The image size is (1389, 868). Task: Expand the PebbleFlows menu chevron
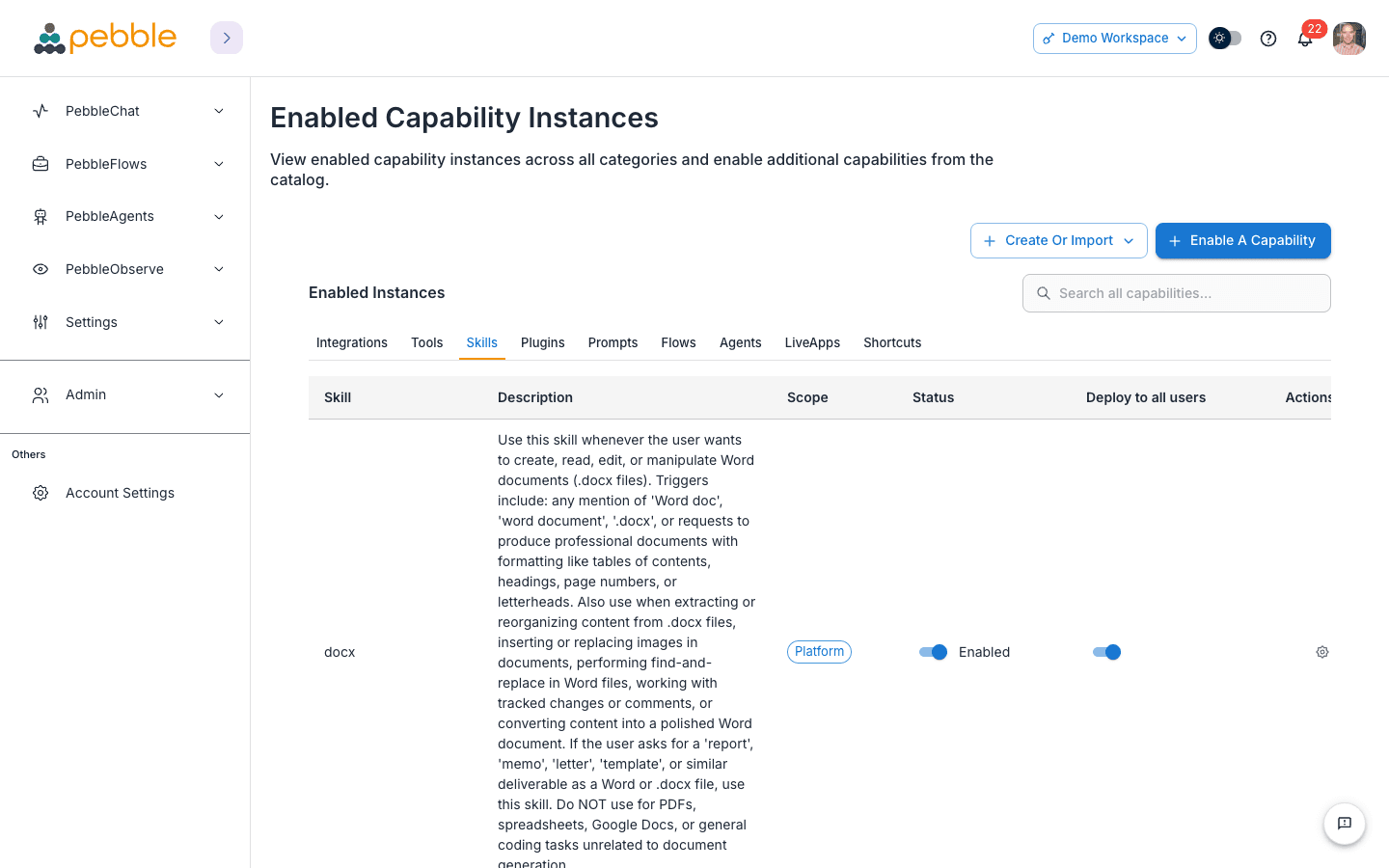coord(219,164)
